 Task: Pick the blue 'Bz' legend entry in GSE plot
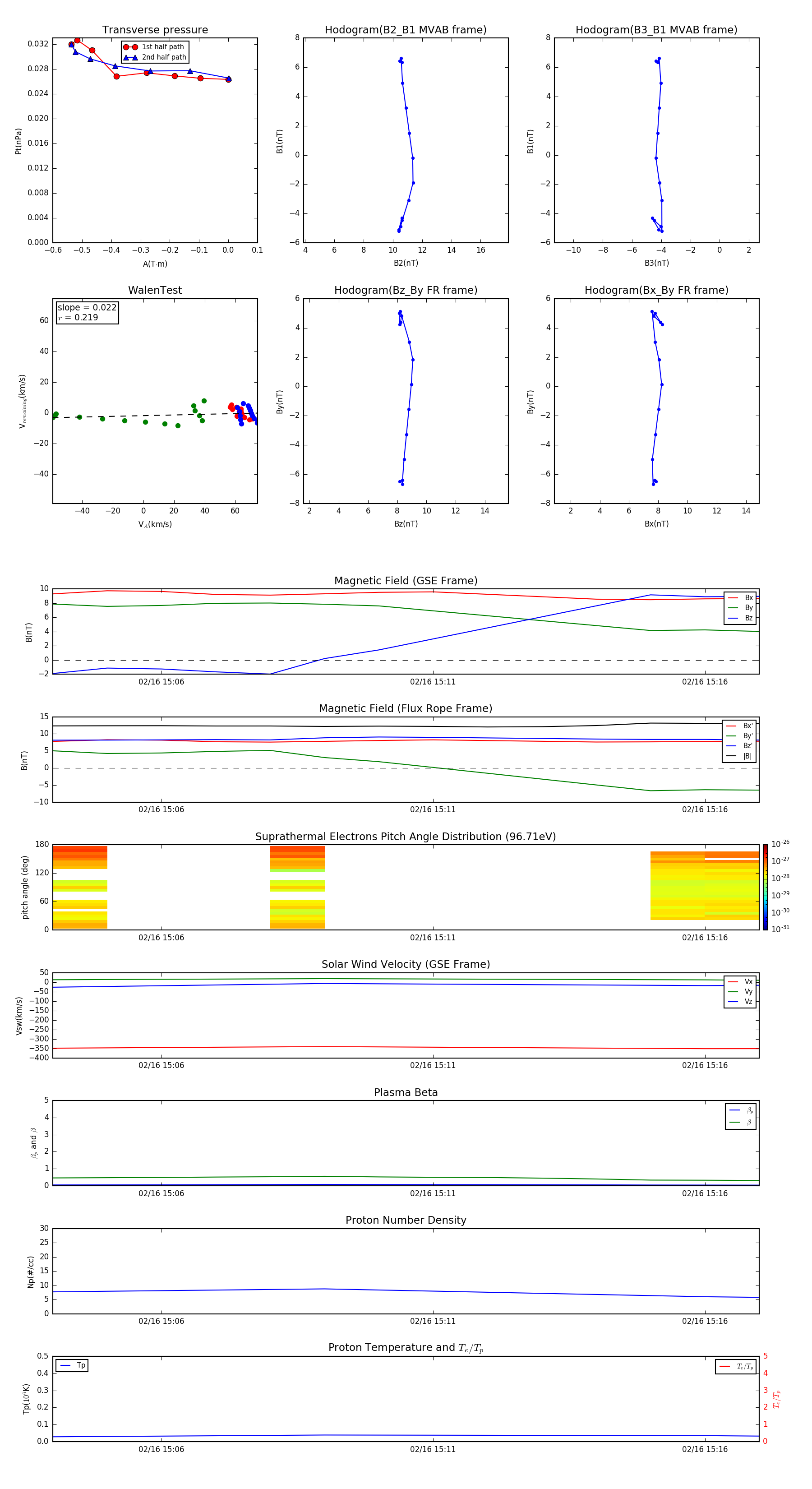(x=740, y=618)
